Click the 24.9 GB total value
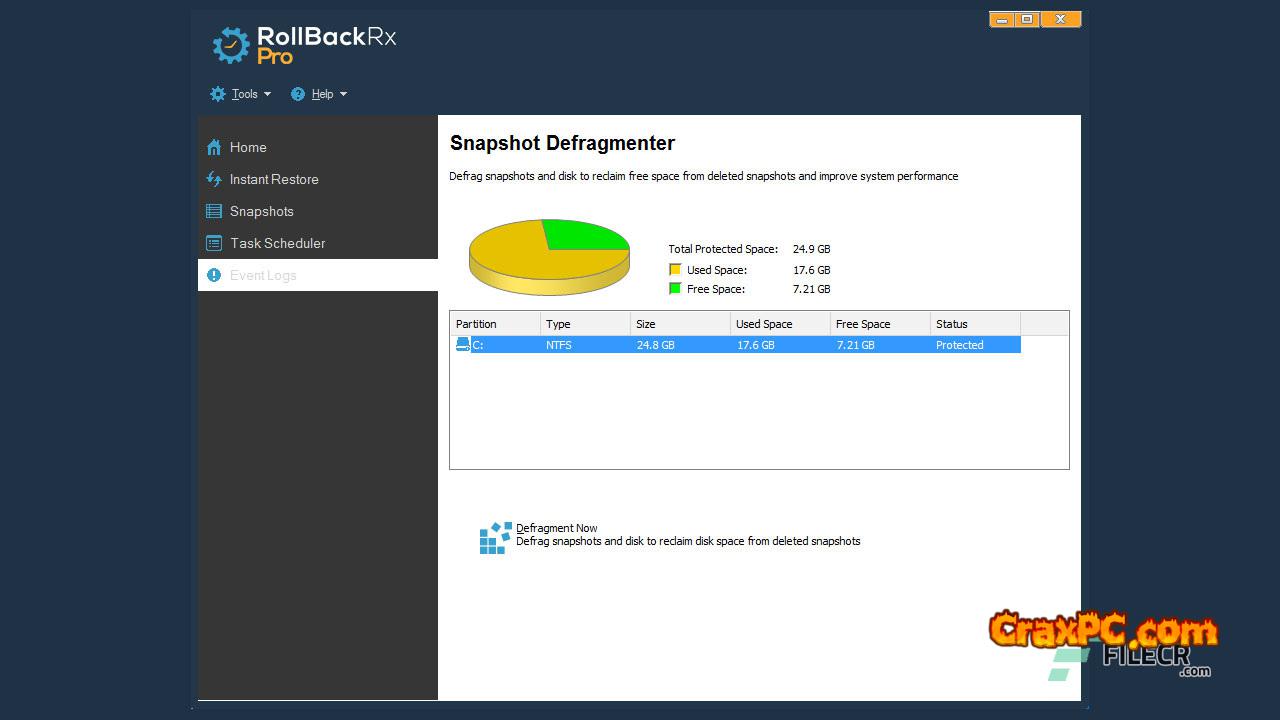The height and width of the screenshot is (720, 1280). pos(811,249)
